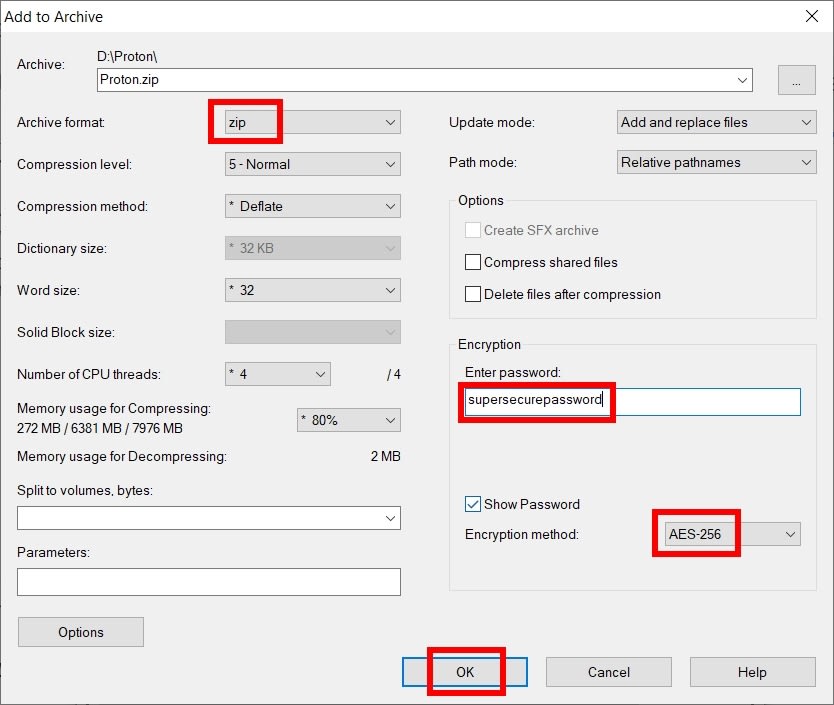Click the Options button
The image size is (834, 705).
(81, 632)
